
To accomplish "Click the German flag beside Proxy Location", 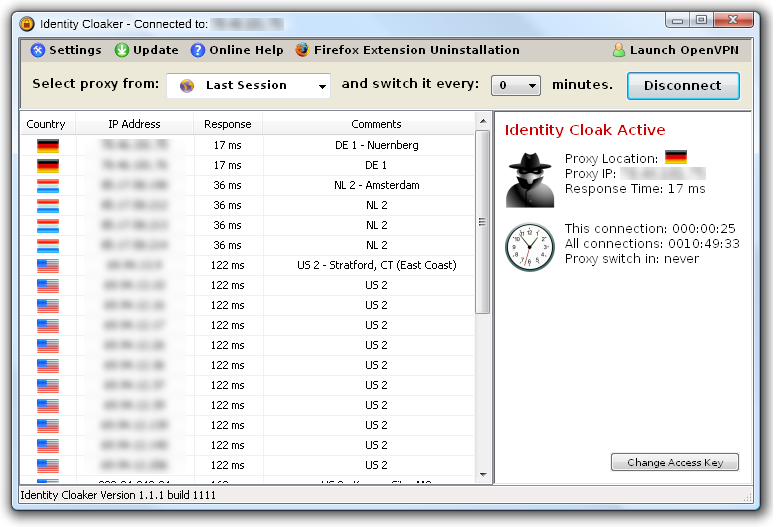I will [x=676, y=157].
